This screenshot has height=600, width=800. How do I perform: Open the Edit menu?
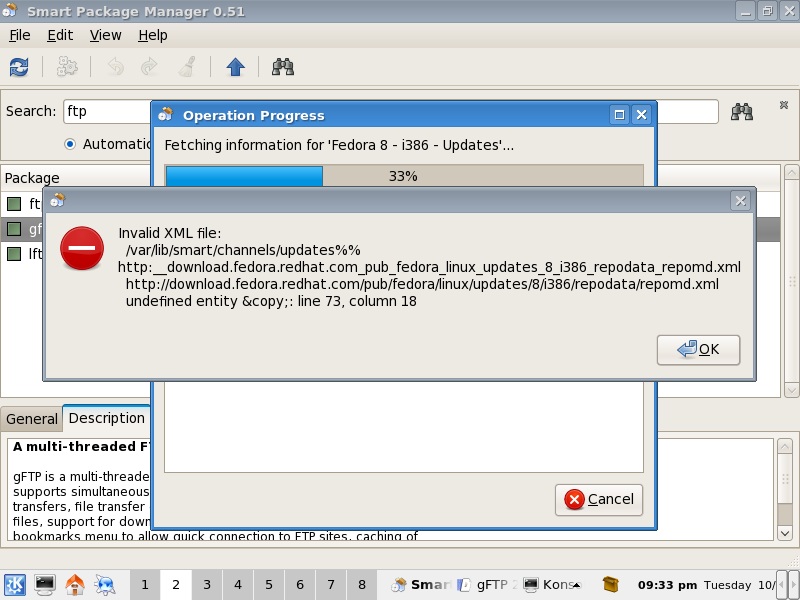[x=60, y=35]
